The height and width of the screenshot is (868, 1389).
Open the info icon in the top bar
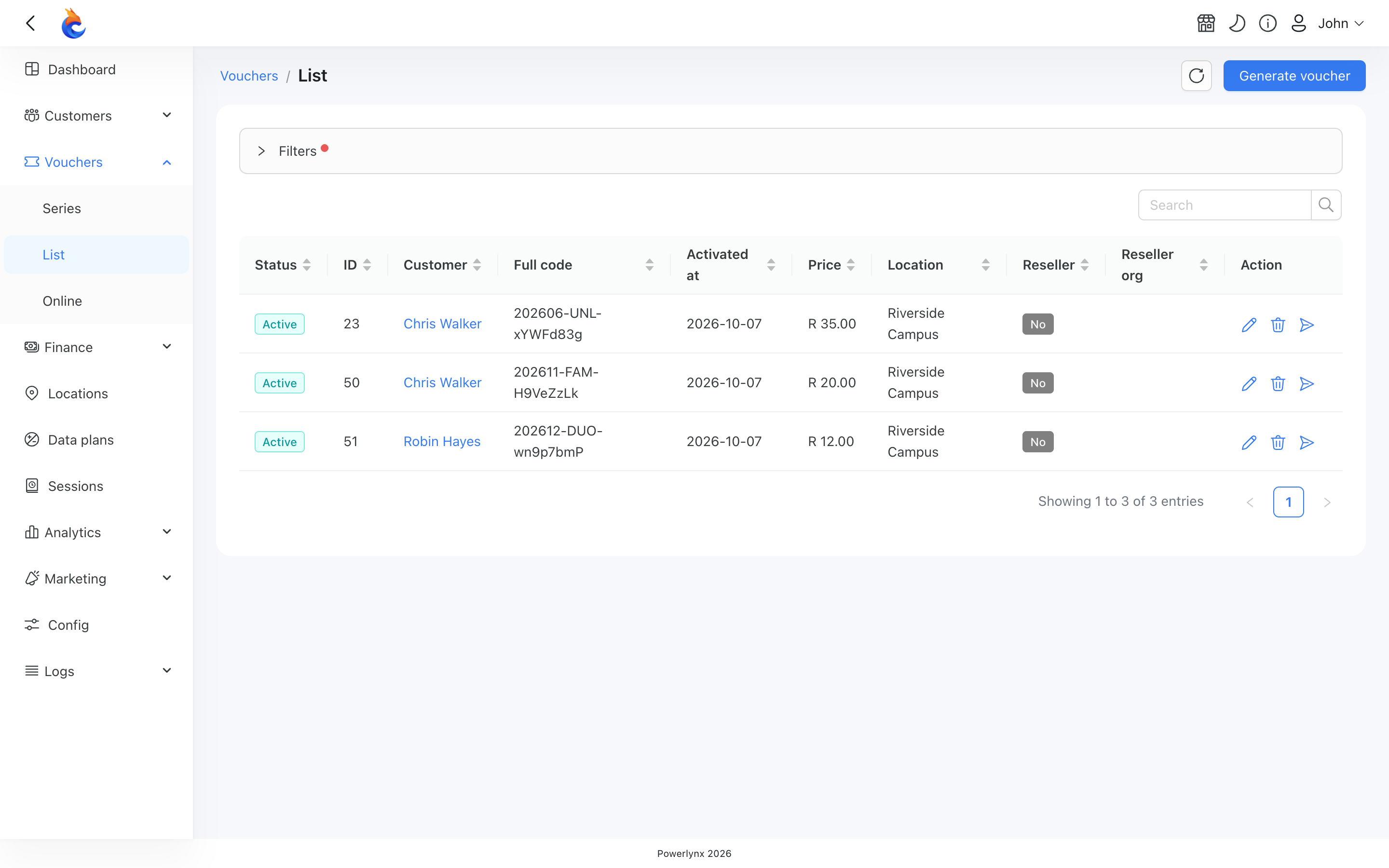1267,24
